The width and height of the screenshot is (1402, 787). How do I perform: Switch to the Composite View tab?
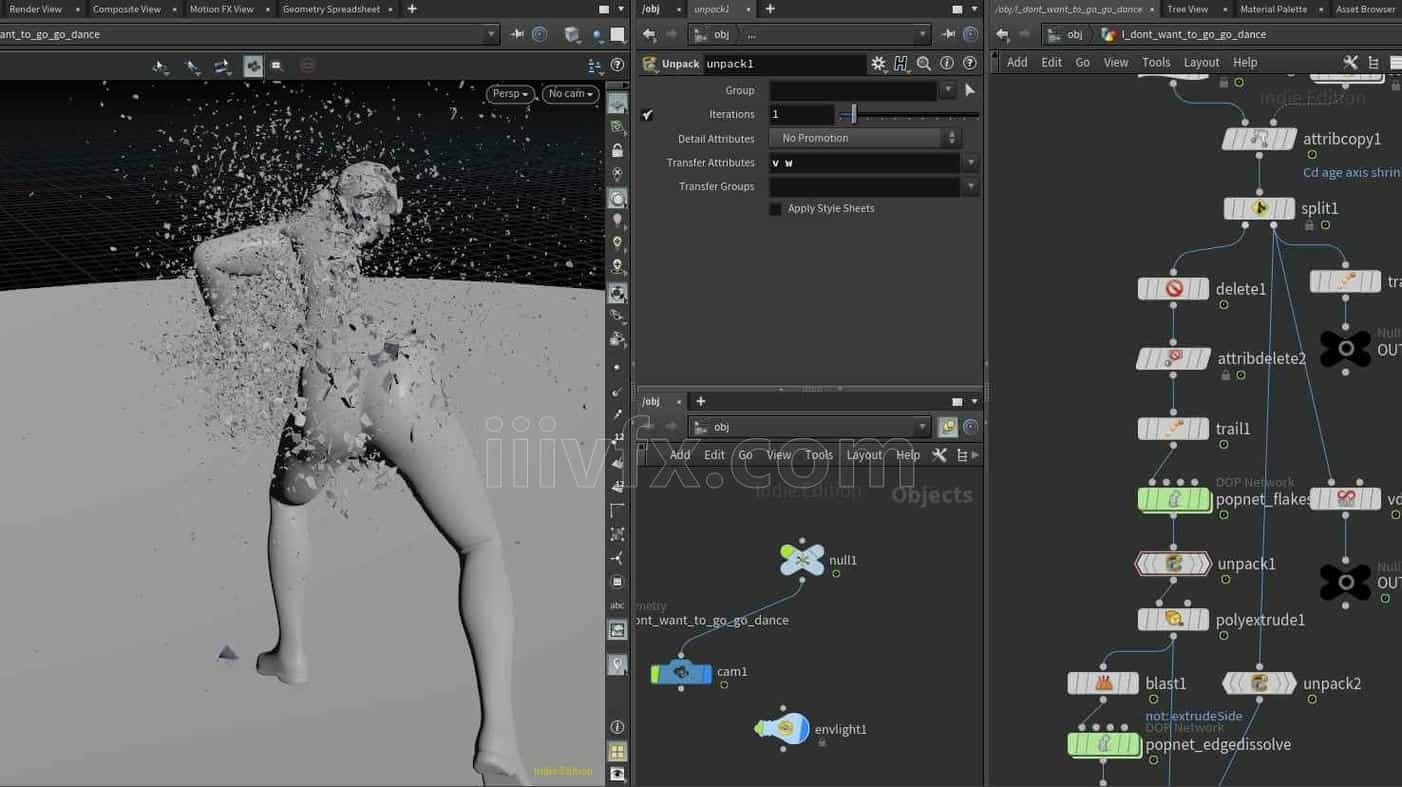tap(127, 9)
